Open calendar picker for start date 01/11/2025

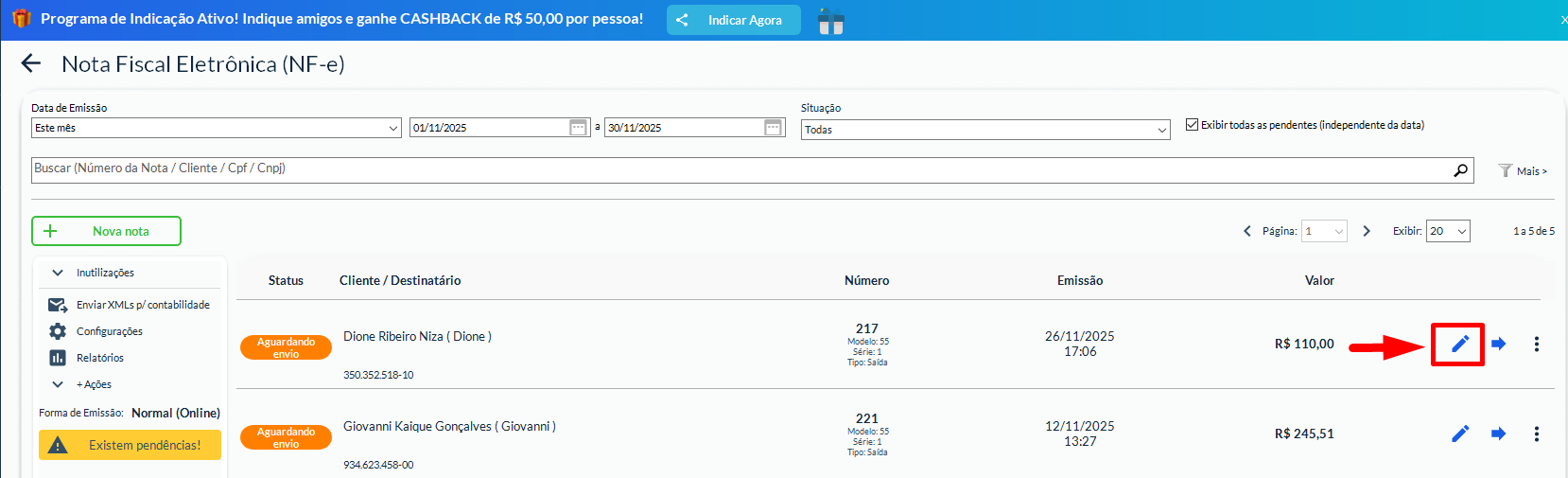[579, 128]
